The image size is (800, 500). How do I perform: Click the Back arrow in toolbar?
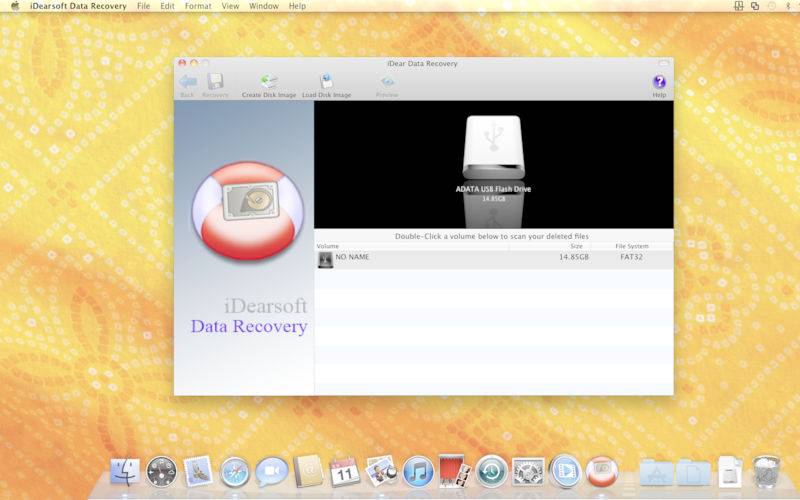pyautogui.click(x=187, y=82)
